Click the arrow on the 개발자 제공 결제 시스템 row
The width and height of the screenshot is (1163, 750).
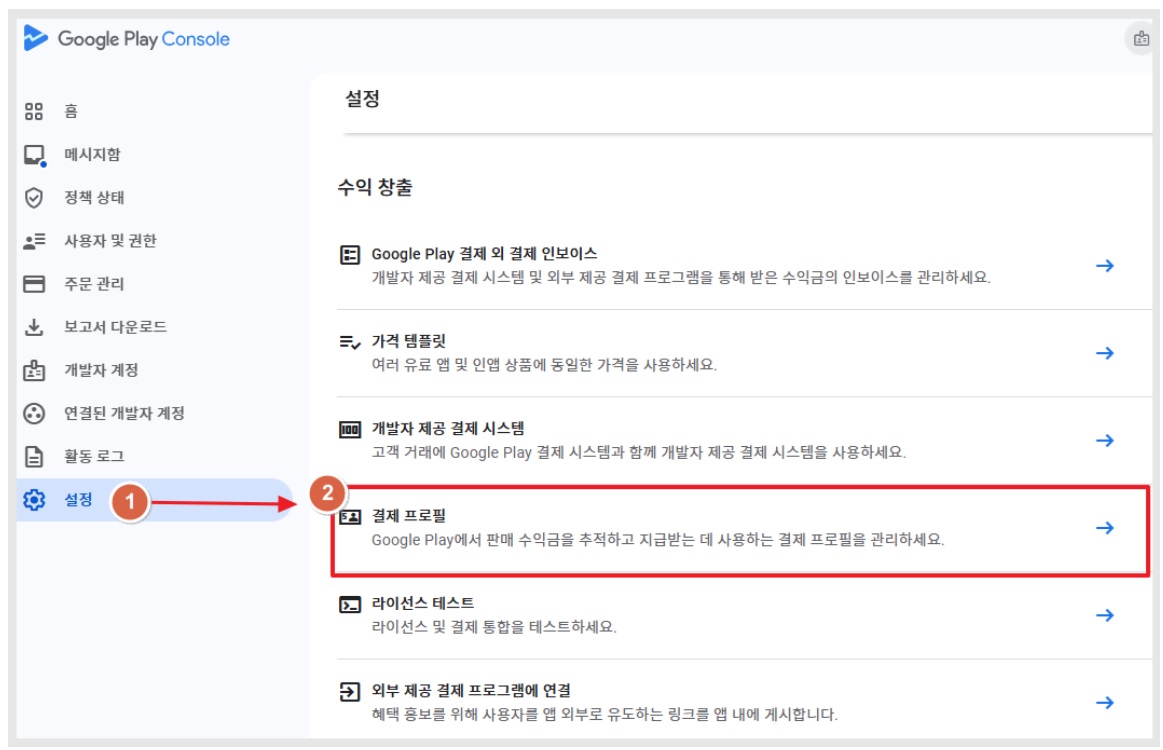[x=1104, y=441]
